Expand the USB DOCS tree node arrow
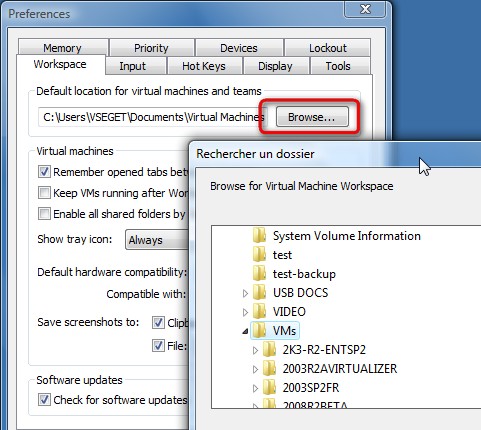Viewport: 481px width, 430px height. pyautogui.click(x=245, y=293)
